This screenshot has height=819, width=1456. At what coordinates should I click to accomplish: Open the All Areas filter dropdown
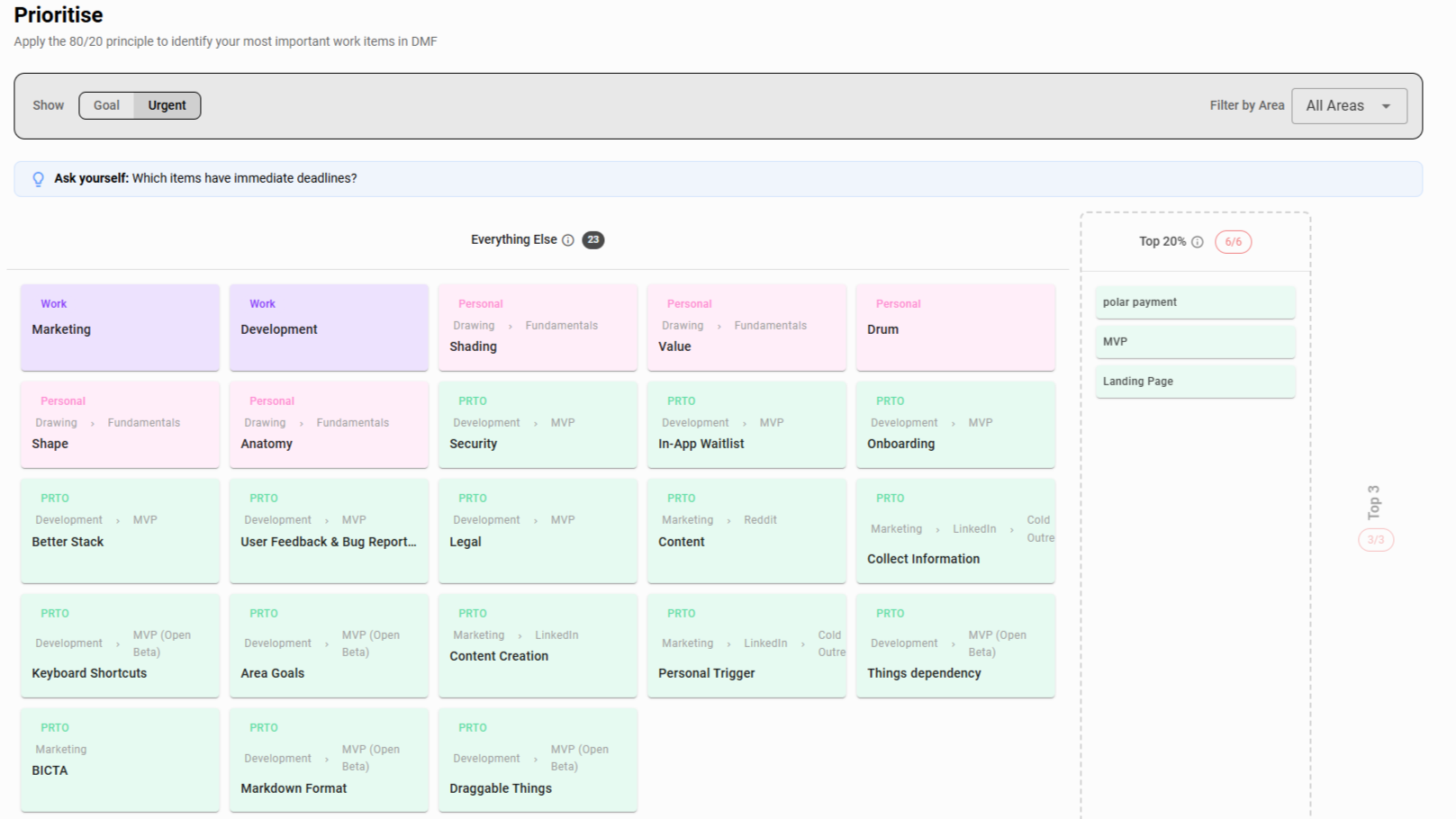1349,106
